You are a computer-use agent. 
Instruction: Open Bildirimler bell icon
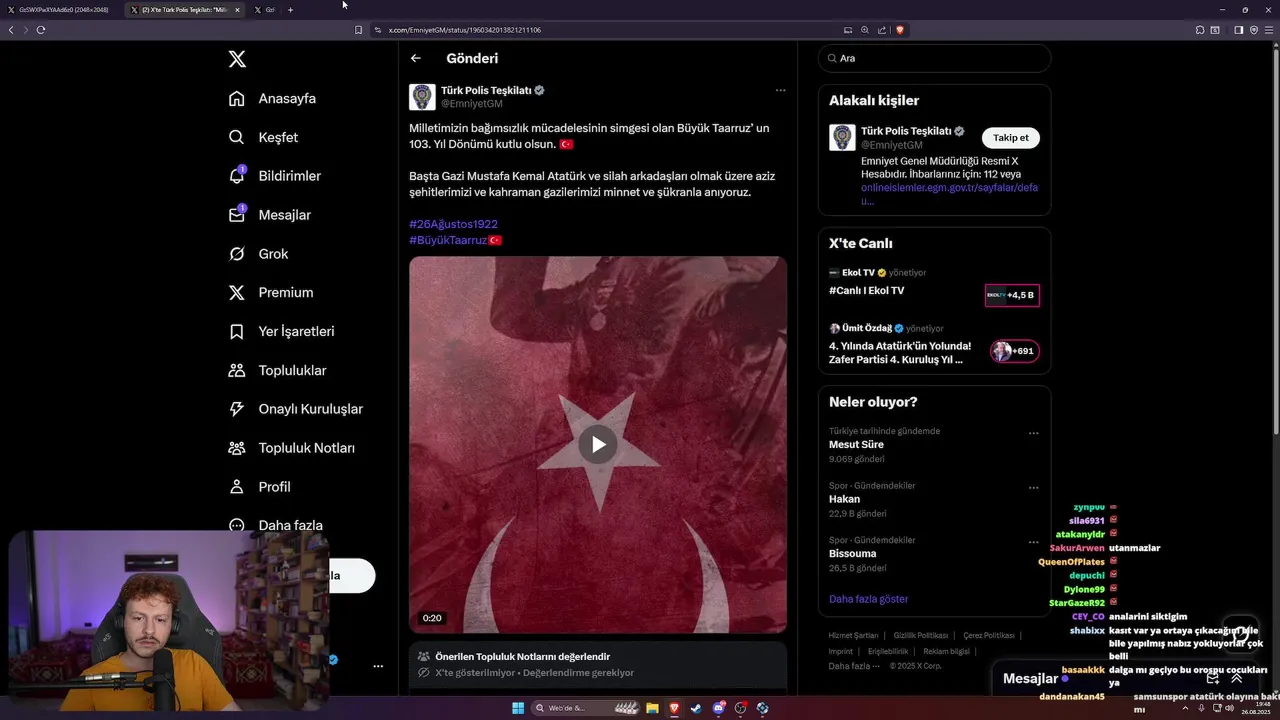coord(237,176)
